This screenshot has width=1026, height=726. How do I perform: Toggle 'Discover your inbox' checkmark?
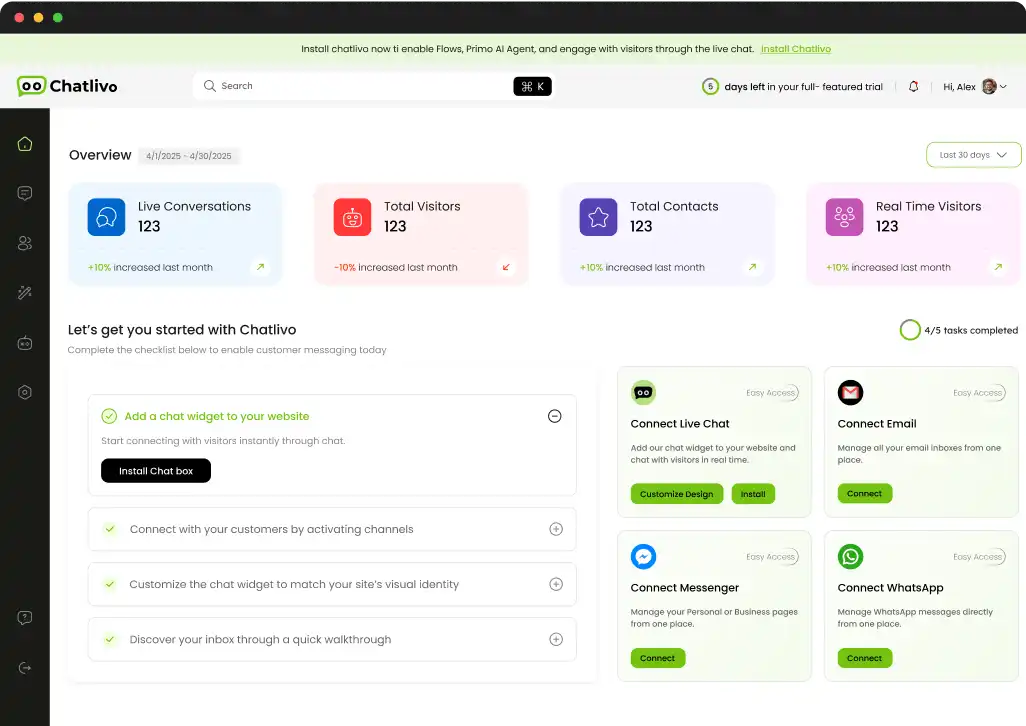click(110, 639)
